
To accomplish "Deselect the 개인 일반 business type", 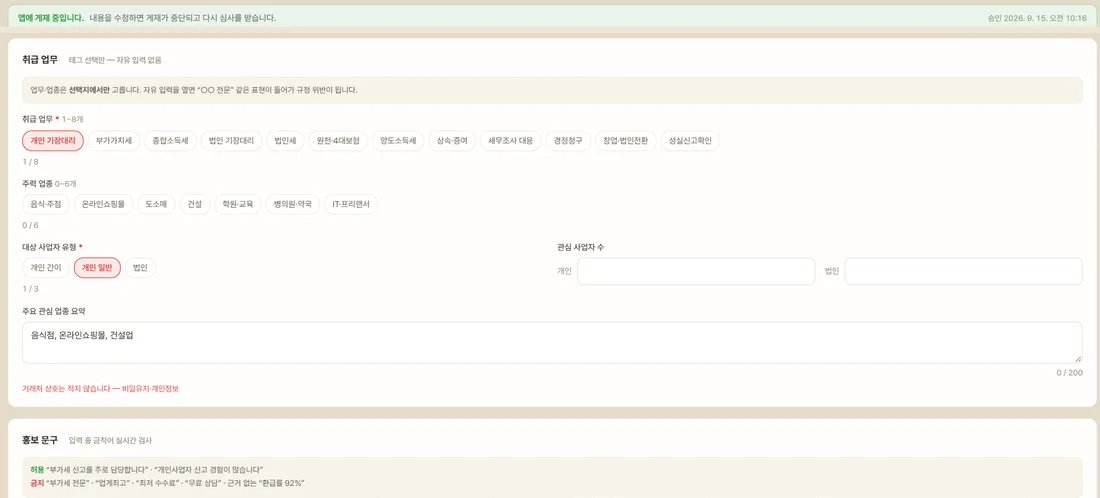I will tap(98, 268).
